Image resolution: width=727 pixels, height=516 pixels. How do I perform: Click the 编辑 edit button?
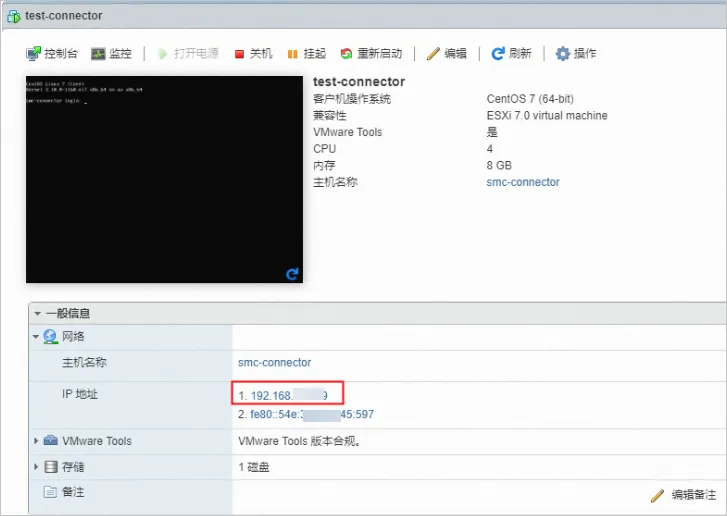click(446, 54)
